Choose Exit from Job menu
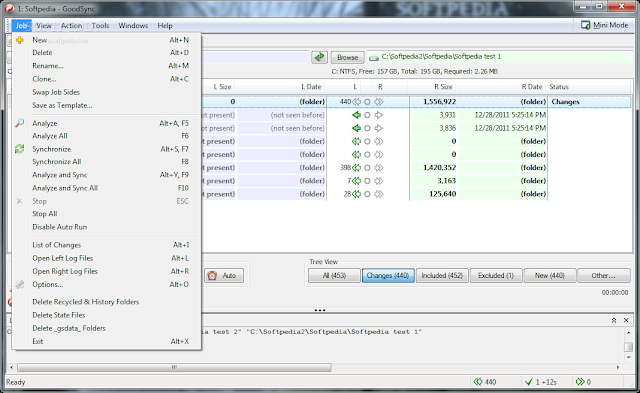The height and width of the screenshot is (393, 640). point(107,341)
